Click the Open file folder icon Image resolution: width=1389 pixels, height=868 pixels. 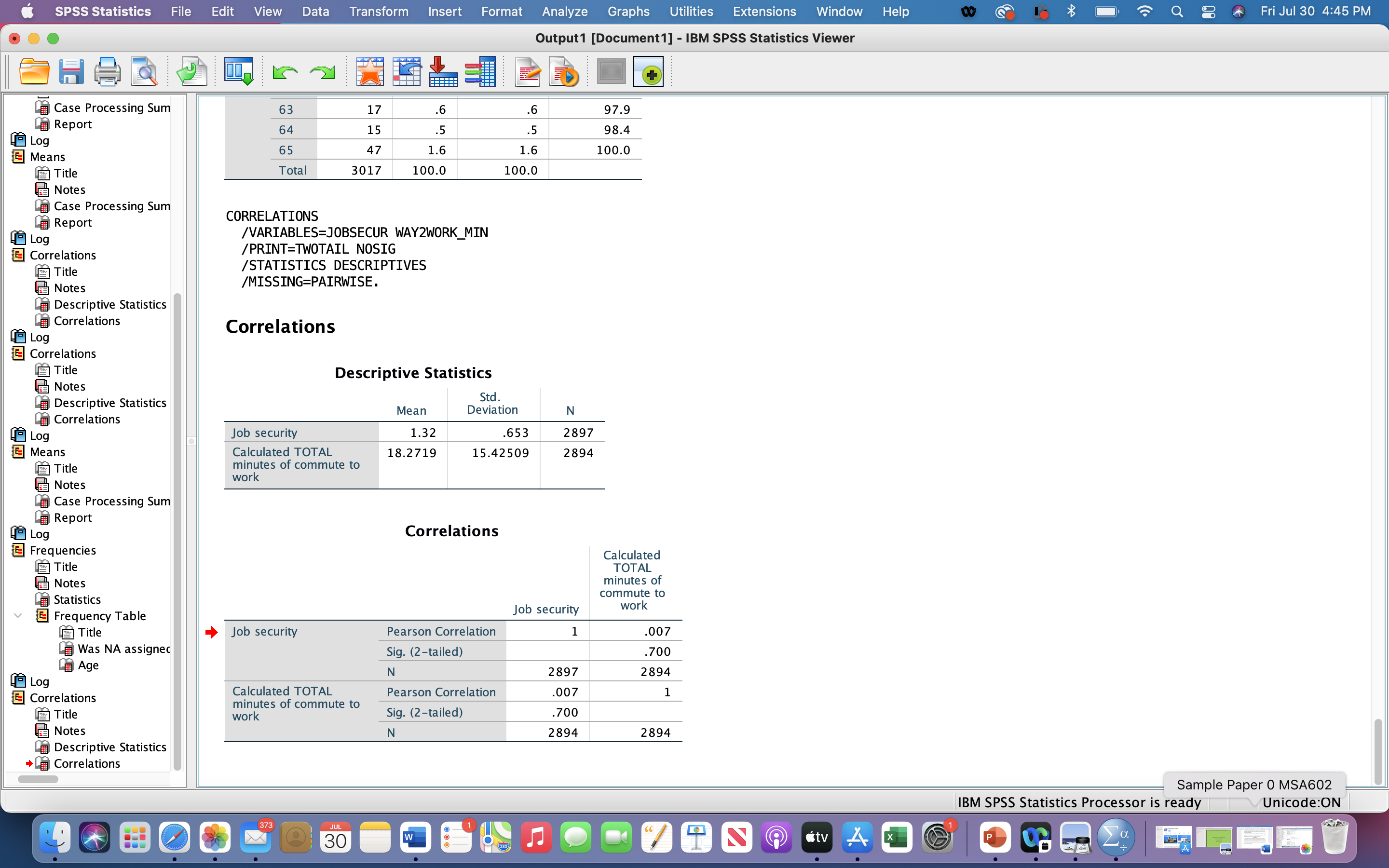coord(34,72)
